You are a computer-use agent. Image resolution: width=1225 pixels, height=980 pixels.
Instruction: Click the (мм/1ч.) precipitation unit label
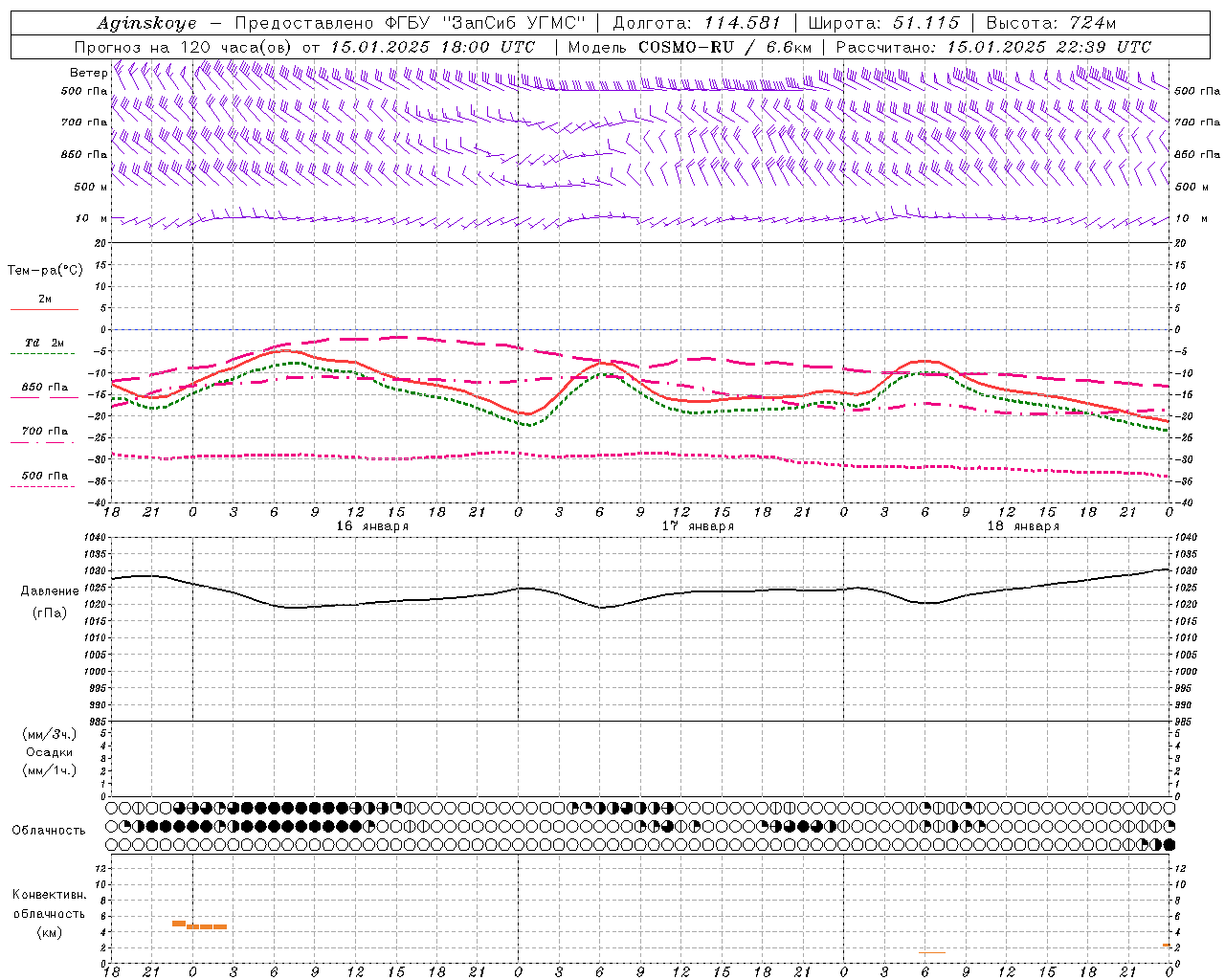tap(50, 770)
